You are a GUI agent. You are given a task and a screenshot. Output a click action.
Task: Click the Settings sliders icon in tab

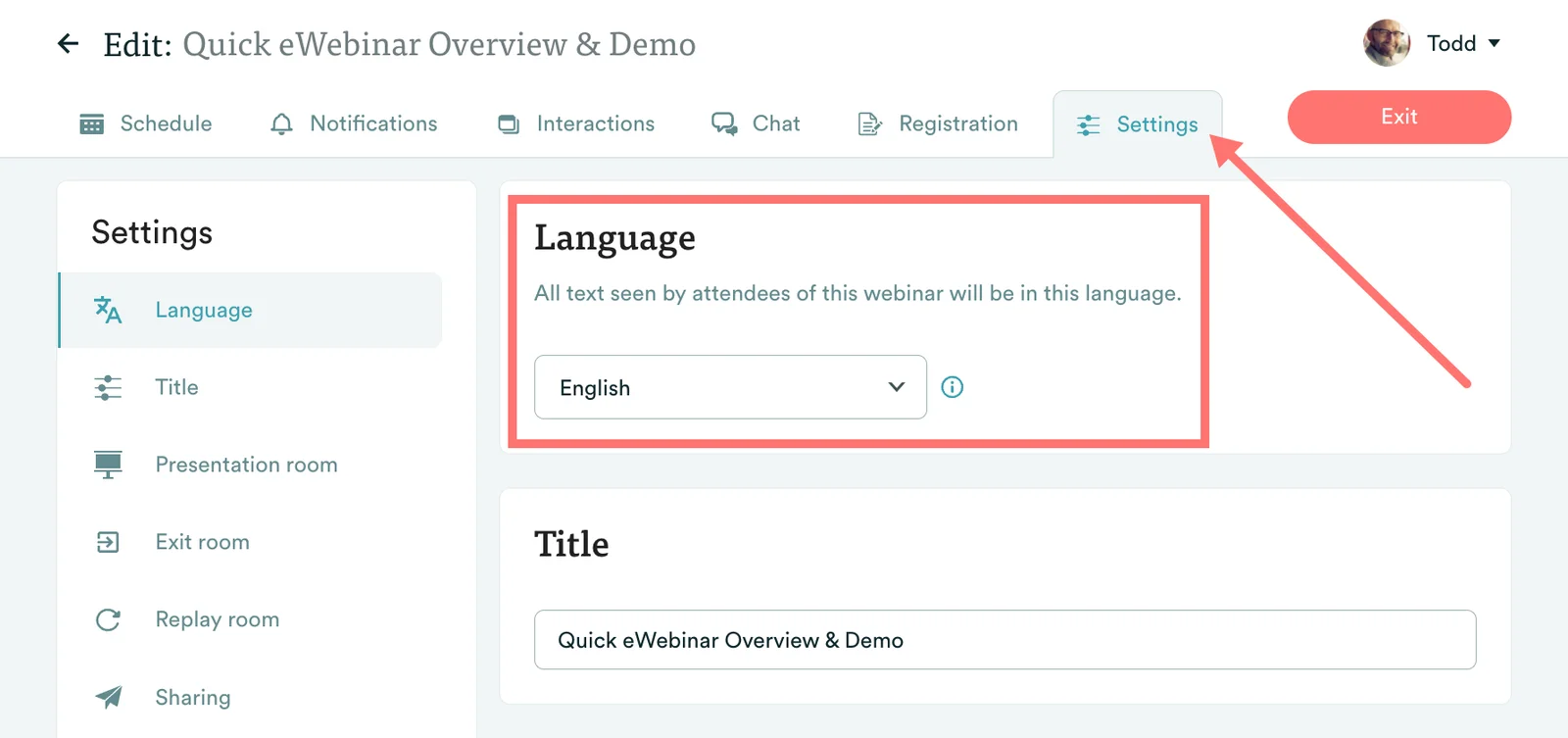1088,125
